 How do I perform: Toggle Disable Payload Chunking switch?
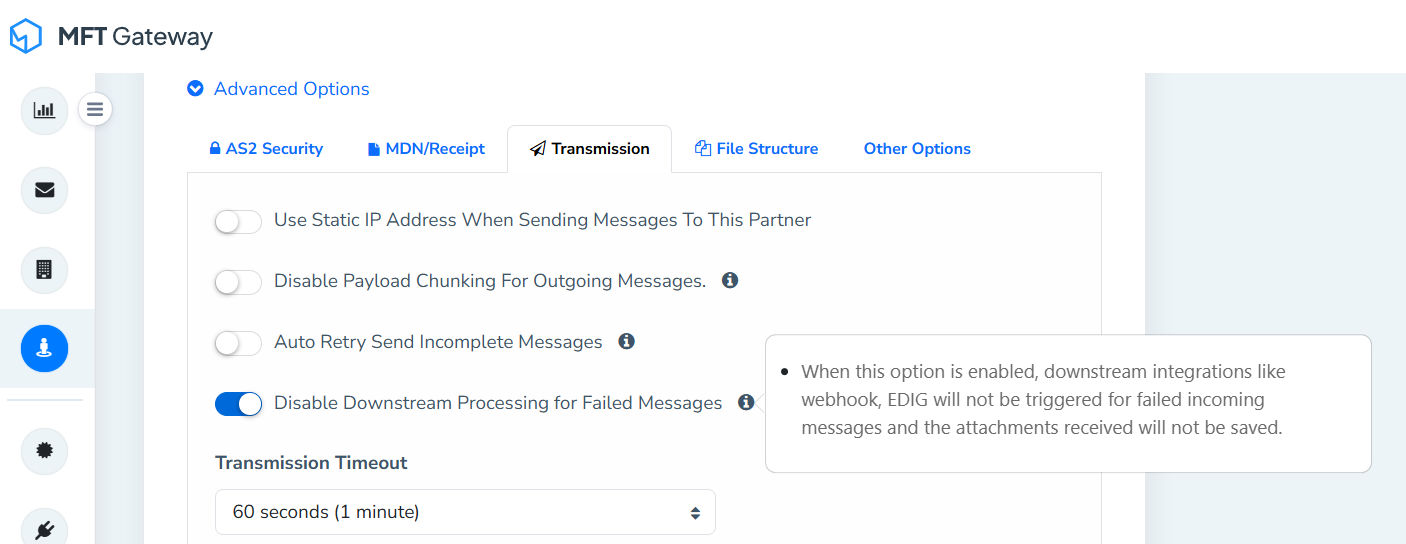tap(238, 282)
